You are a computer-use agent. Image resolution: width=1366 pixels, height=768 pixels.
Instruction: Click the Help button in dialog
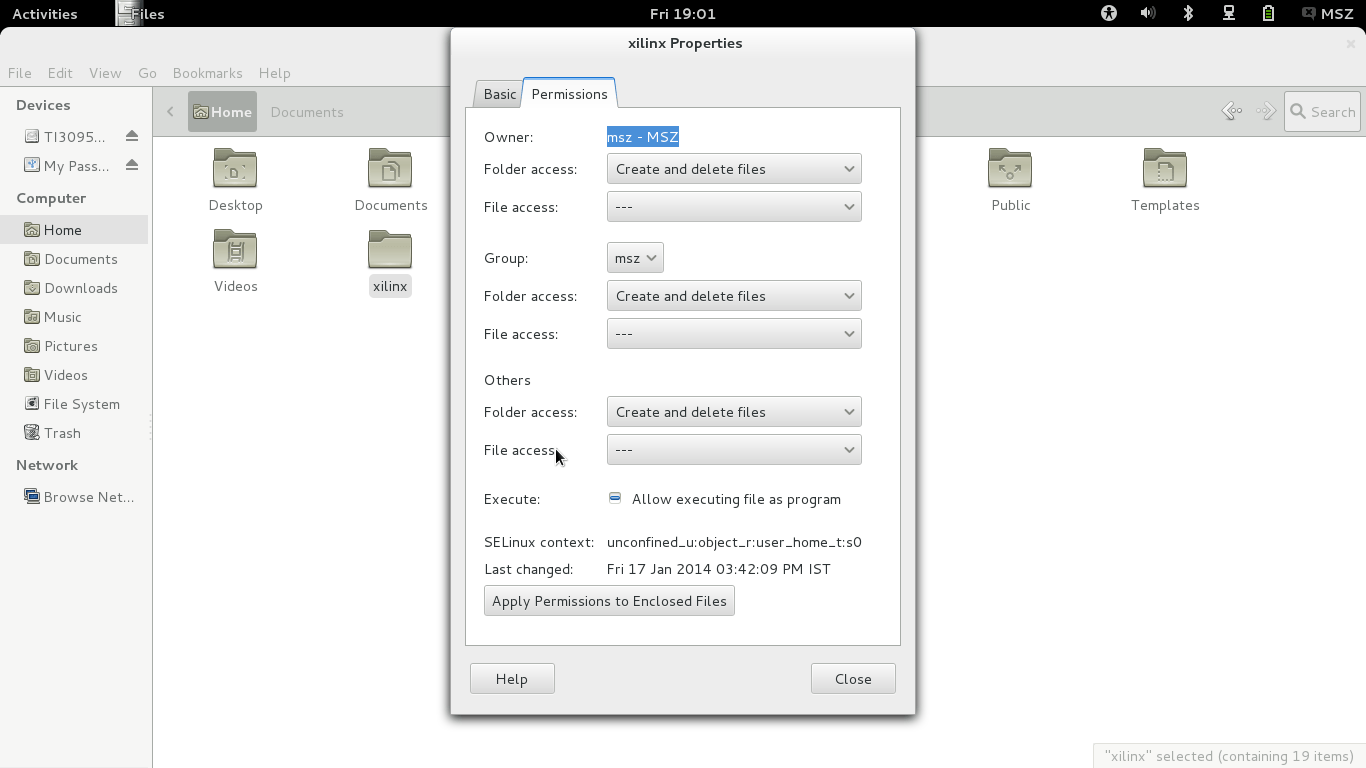[512, 679]
